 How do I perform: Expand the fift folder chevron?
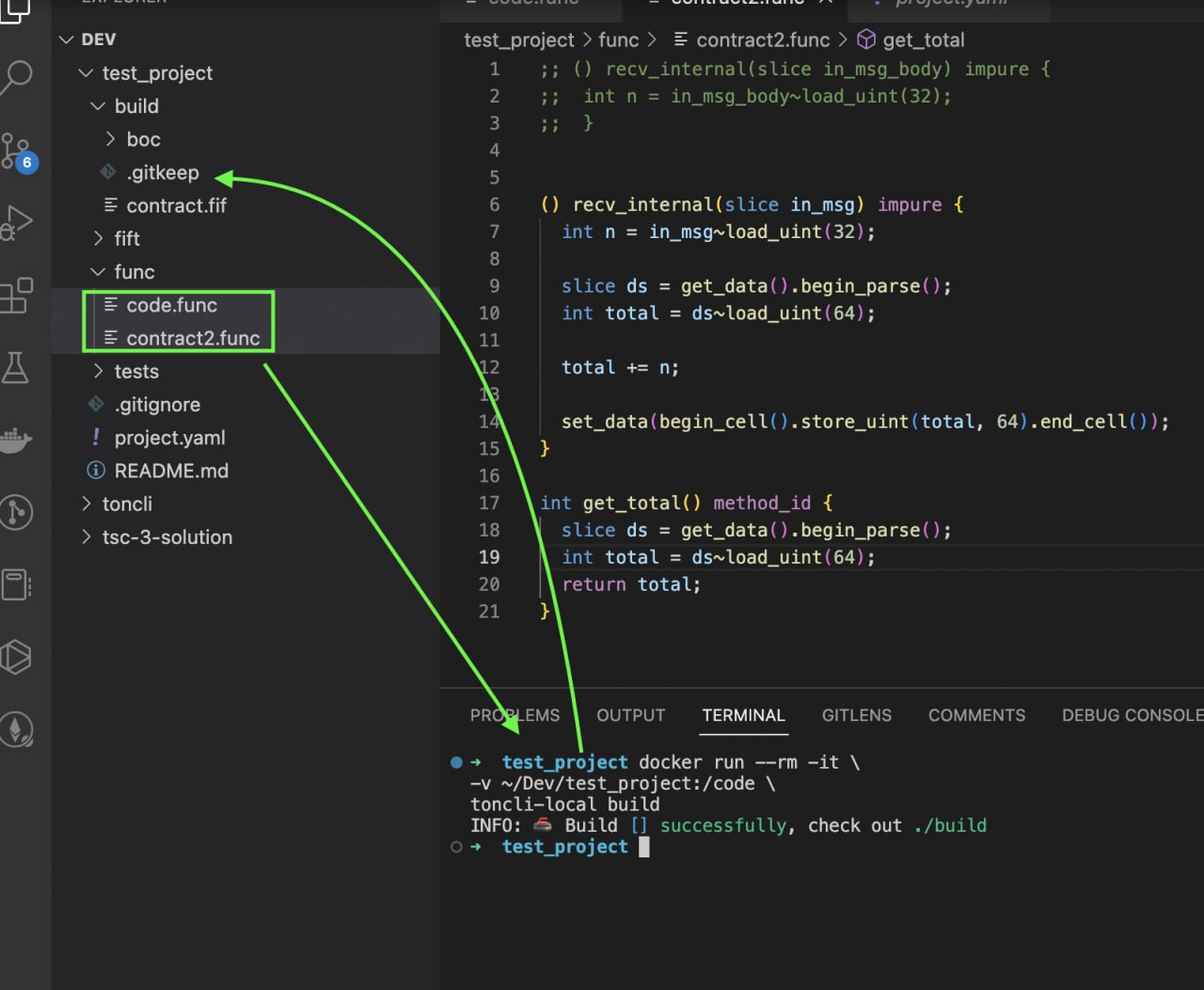[98, 239]
